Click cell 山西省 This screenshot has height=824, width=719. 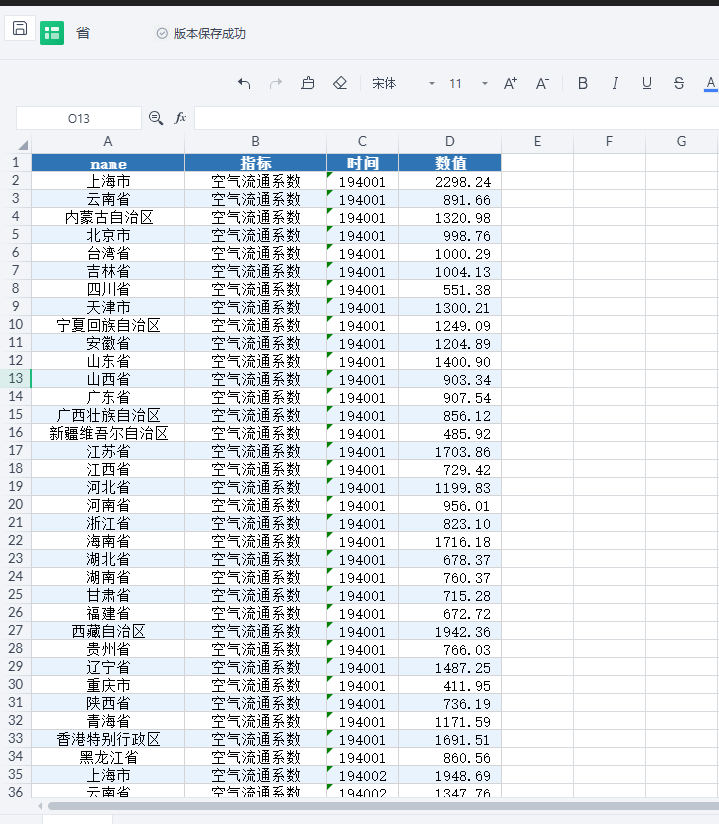pos(108,379)
